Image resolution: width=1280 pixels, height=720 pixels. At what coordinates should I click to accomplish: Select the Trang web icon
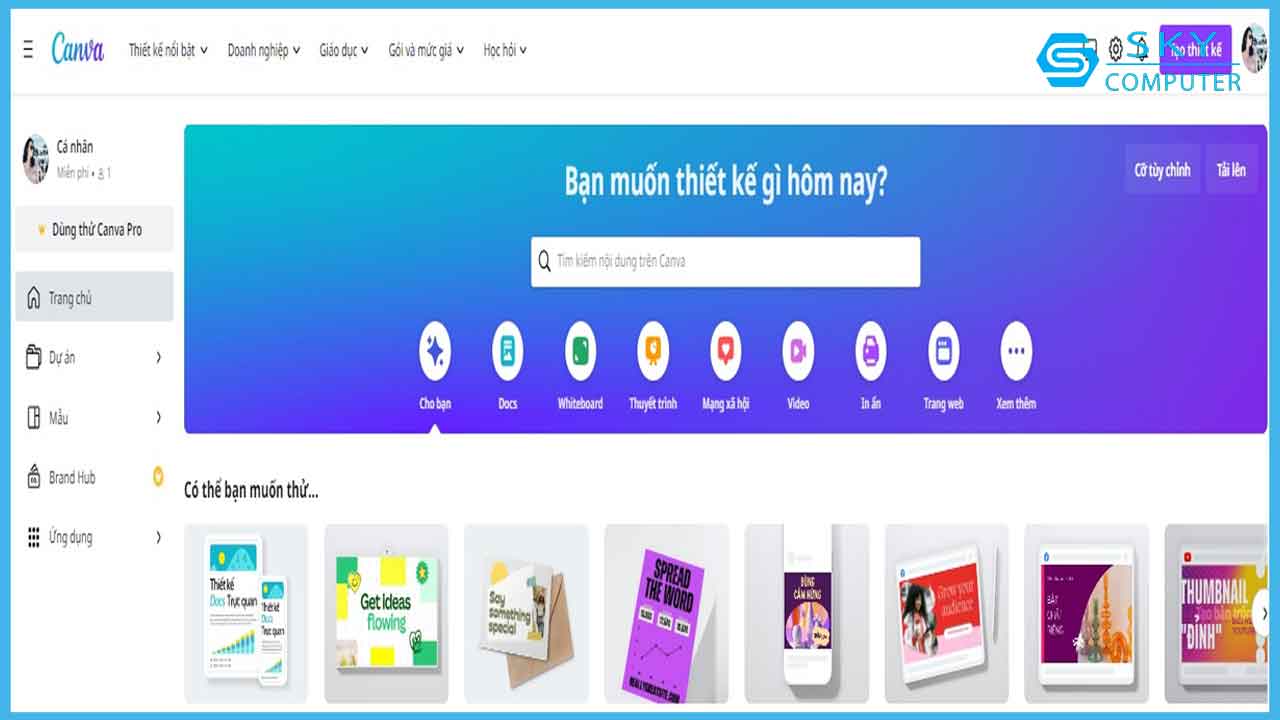pos(943,351)
